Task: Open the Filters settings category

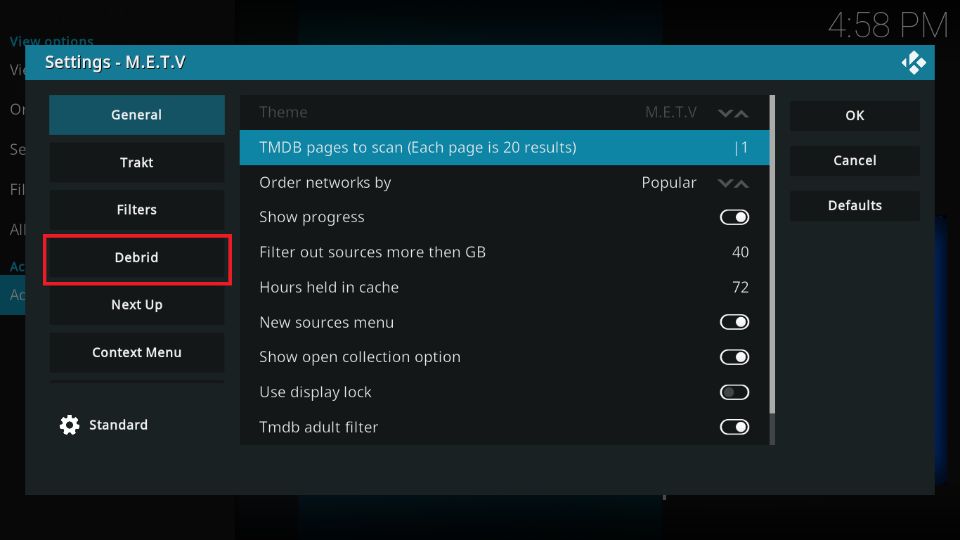Action: pyautogui.click(x=137, y=209)
